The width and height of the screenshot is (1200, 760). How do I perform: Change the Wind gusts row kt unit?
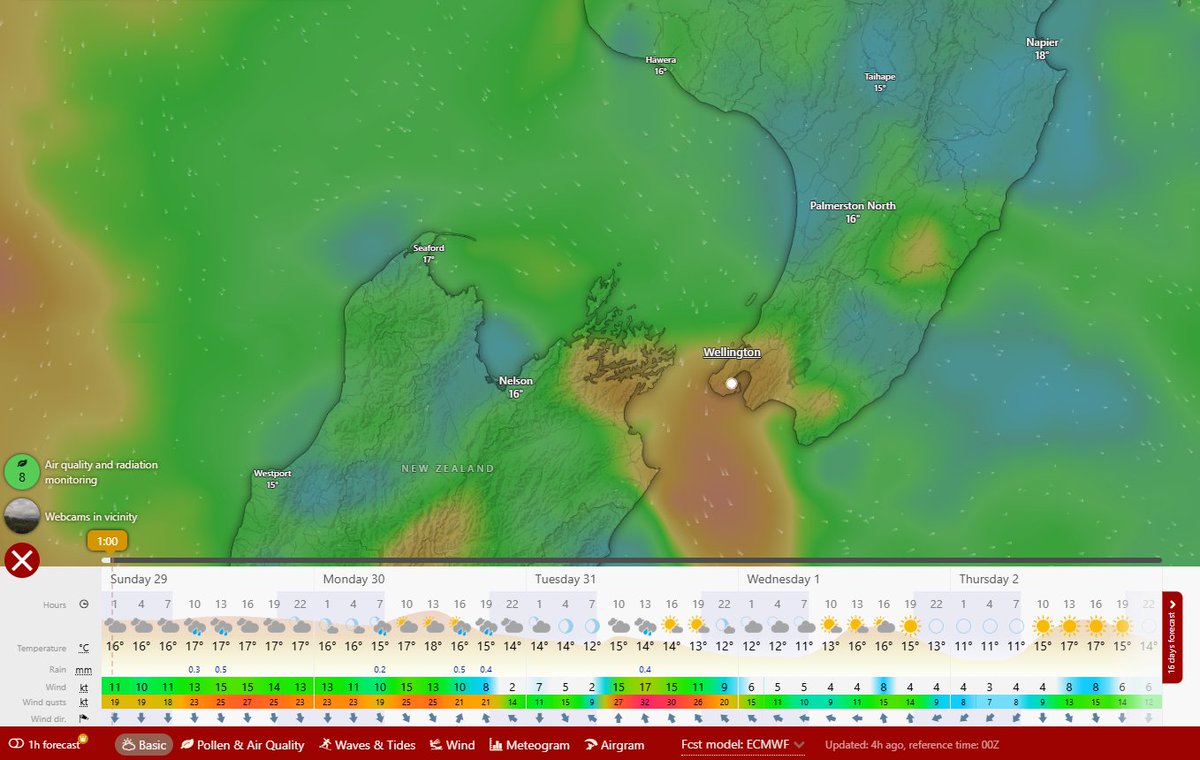pos(84,703)
